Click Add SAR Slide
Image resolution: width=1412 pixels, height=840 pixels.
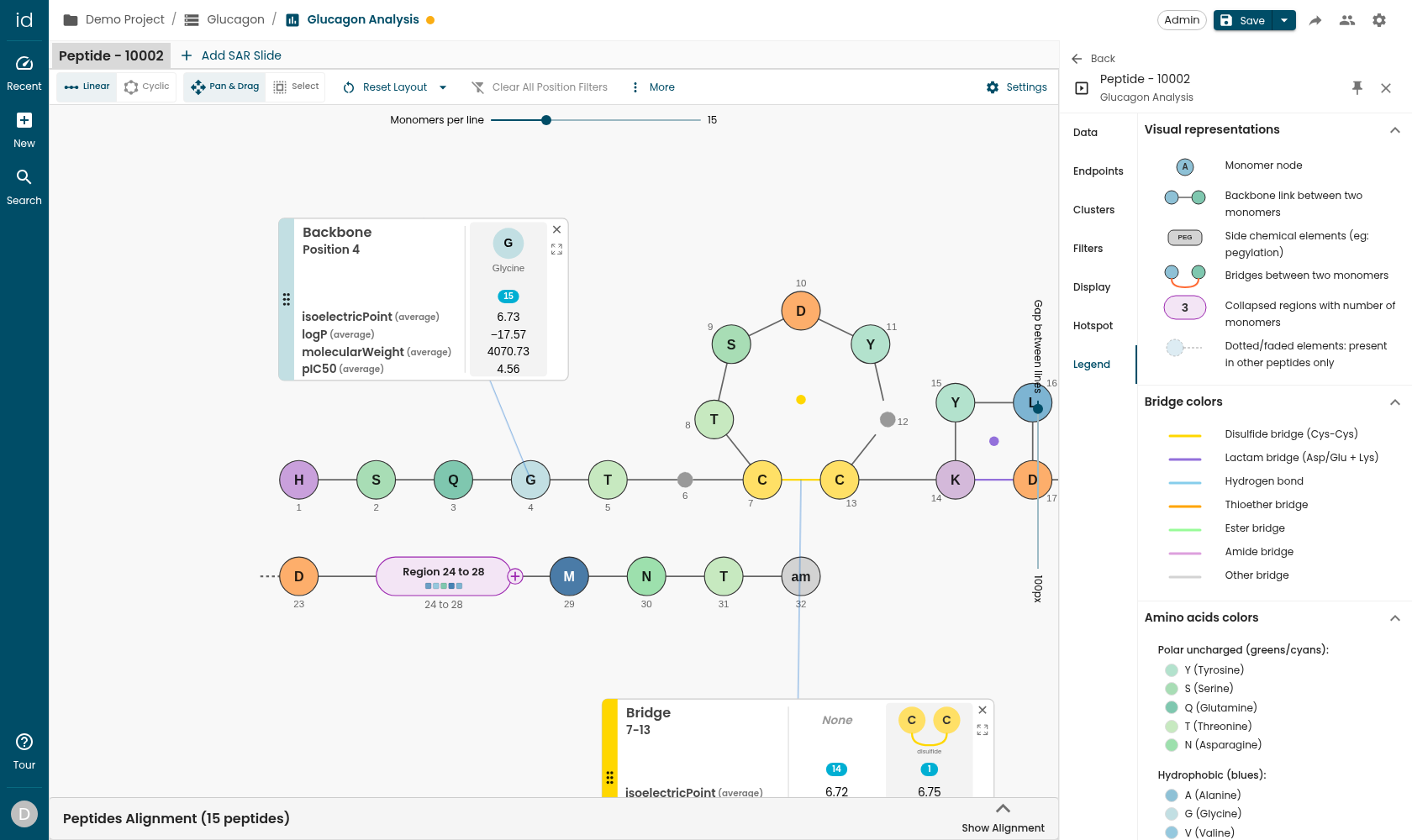(x=231, y=55)
